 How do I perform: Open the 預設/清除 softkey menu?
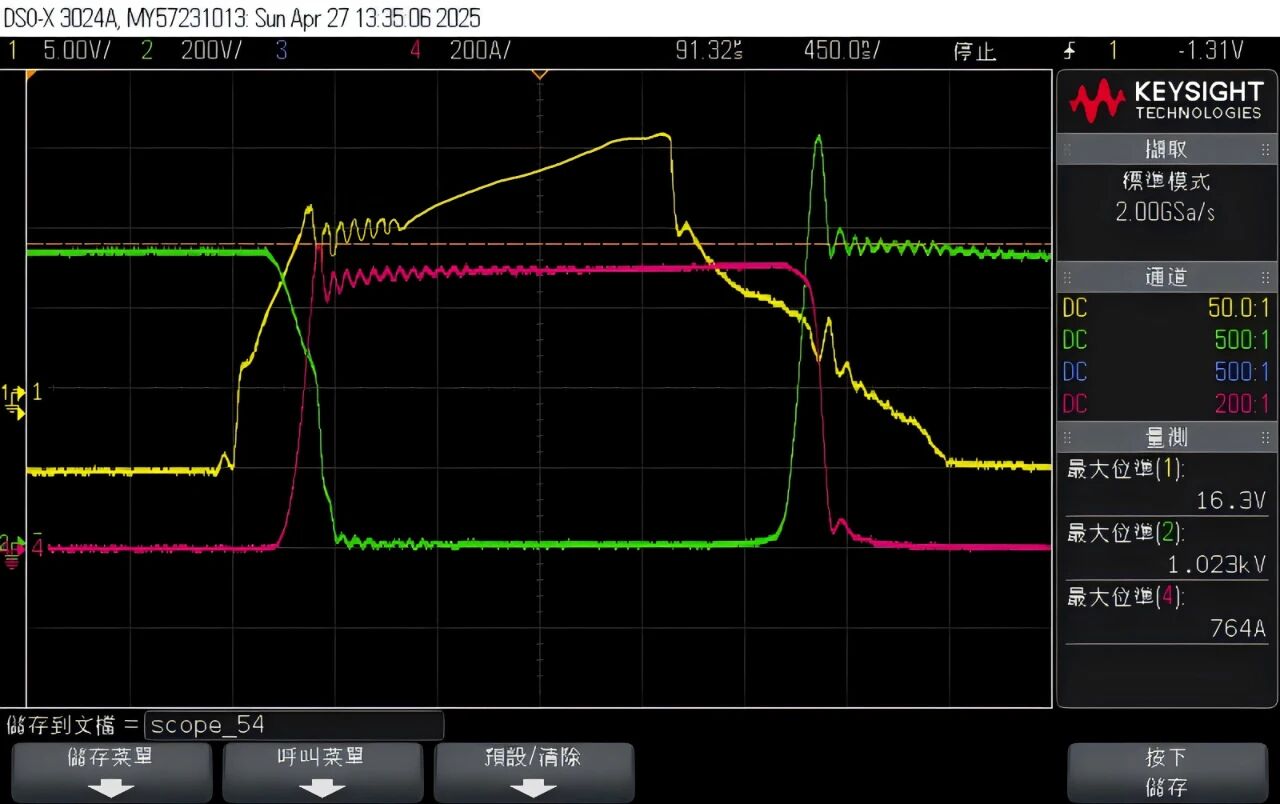(x=533, y=772)
